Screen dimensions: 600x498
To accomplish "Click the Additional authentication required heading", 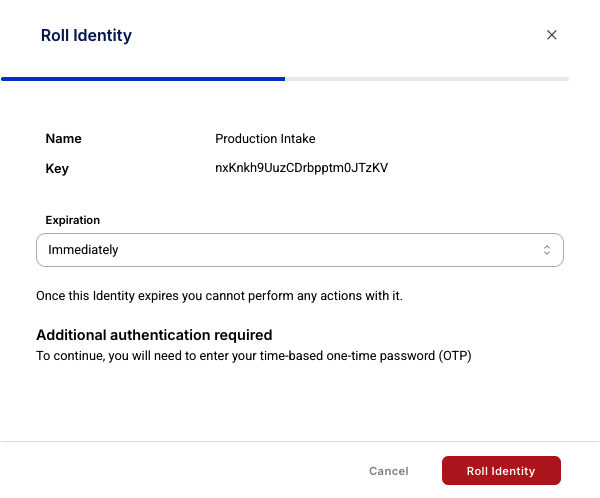I will click(x=154, y=335).
